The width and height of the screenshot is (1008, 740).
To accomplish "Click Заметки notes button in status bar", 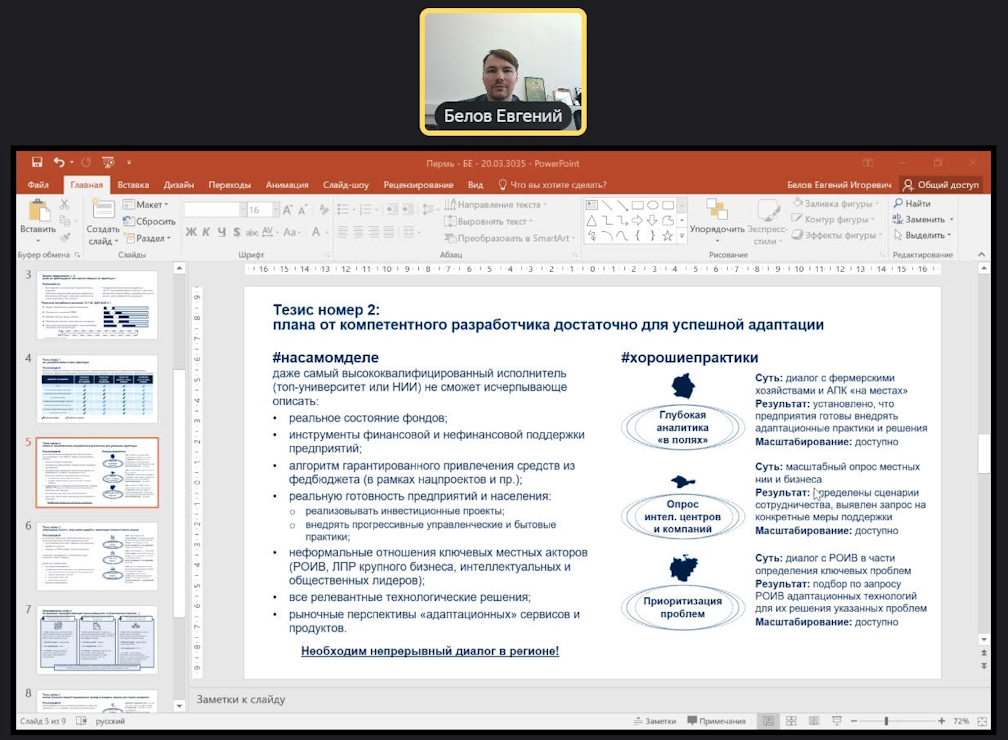I will point(654,721).
